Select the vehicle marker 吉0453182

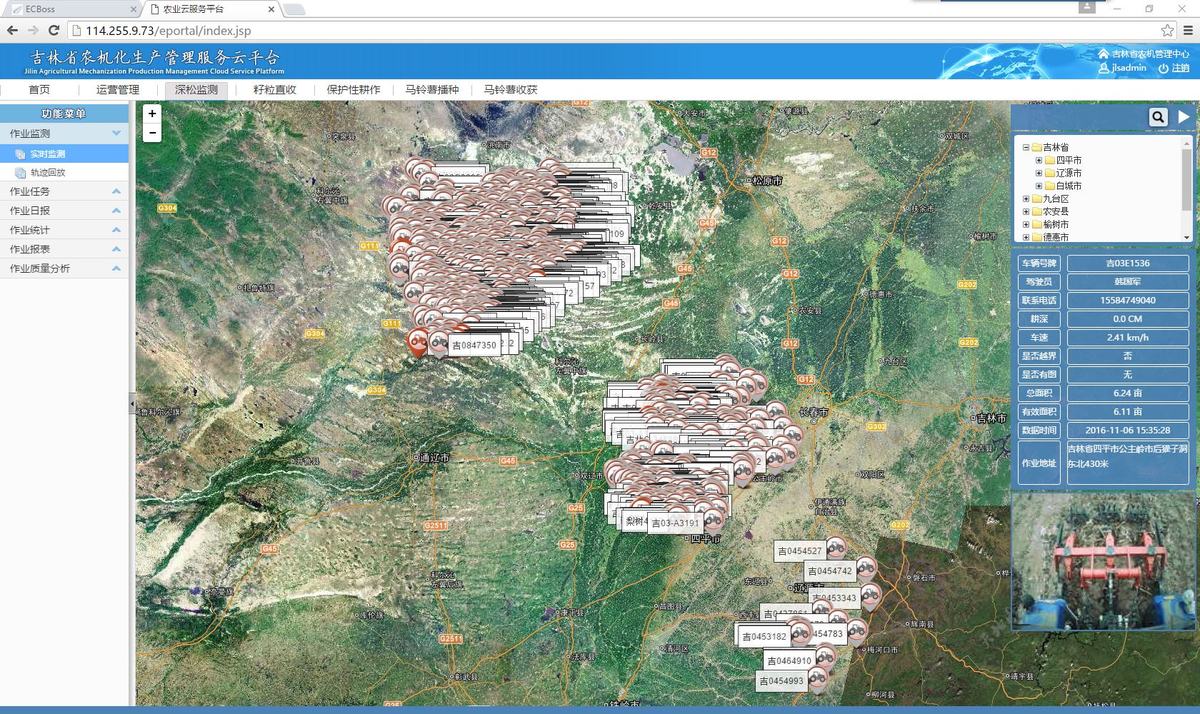coord(764,636)
